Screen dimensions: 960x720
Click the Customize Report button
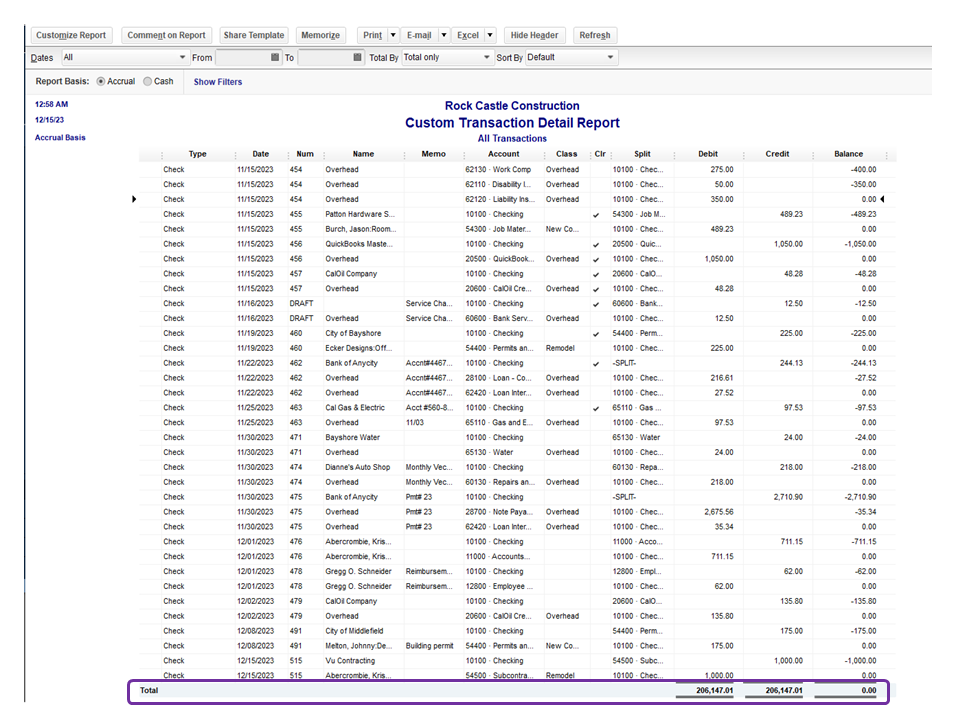71,35
